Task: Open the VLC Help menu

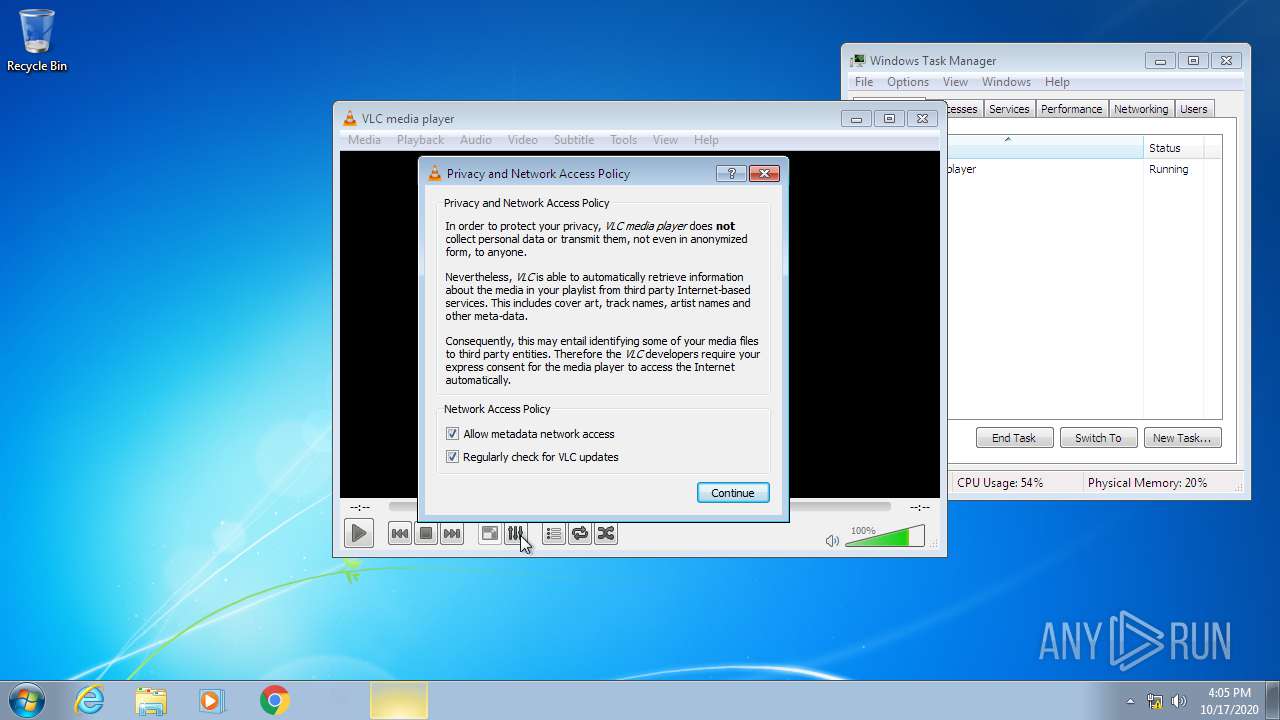Action: pos(706,140)
